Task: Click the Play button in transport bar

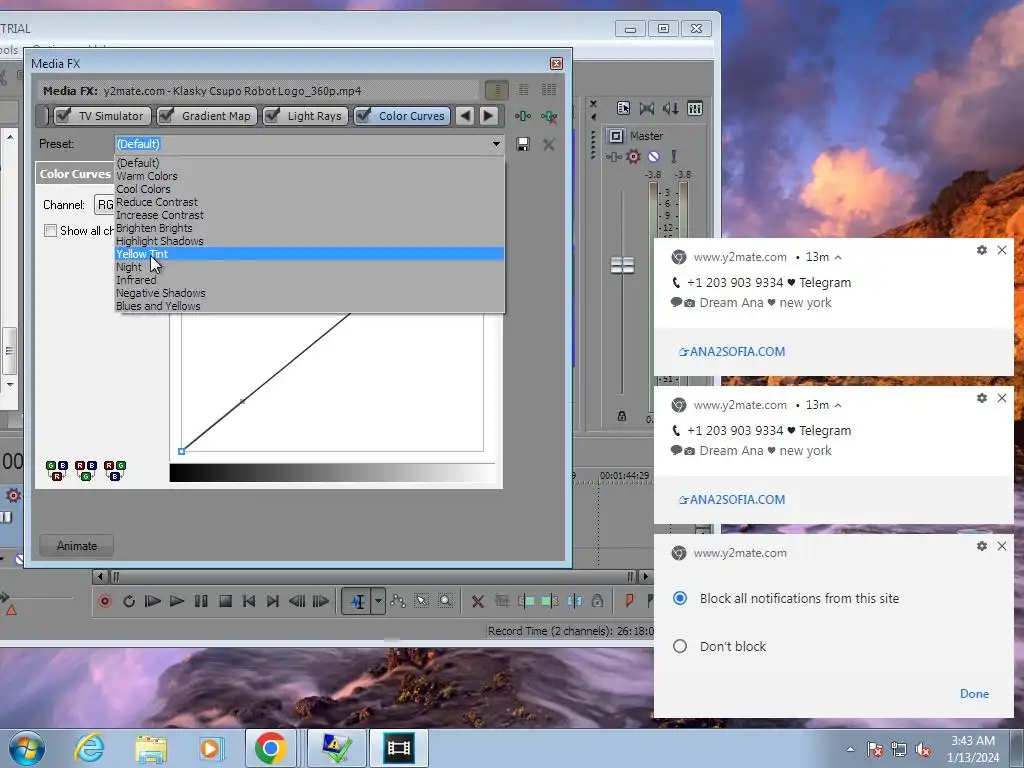Action: (x=176, y=601)
